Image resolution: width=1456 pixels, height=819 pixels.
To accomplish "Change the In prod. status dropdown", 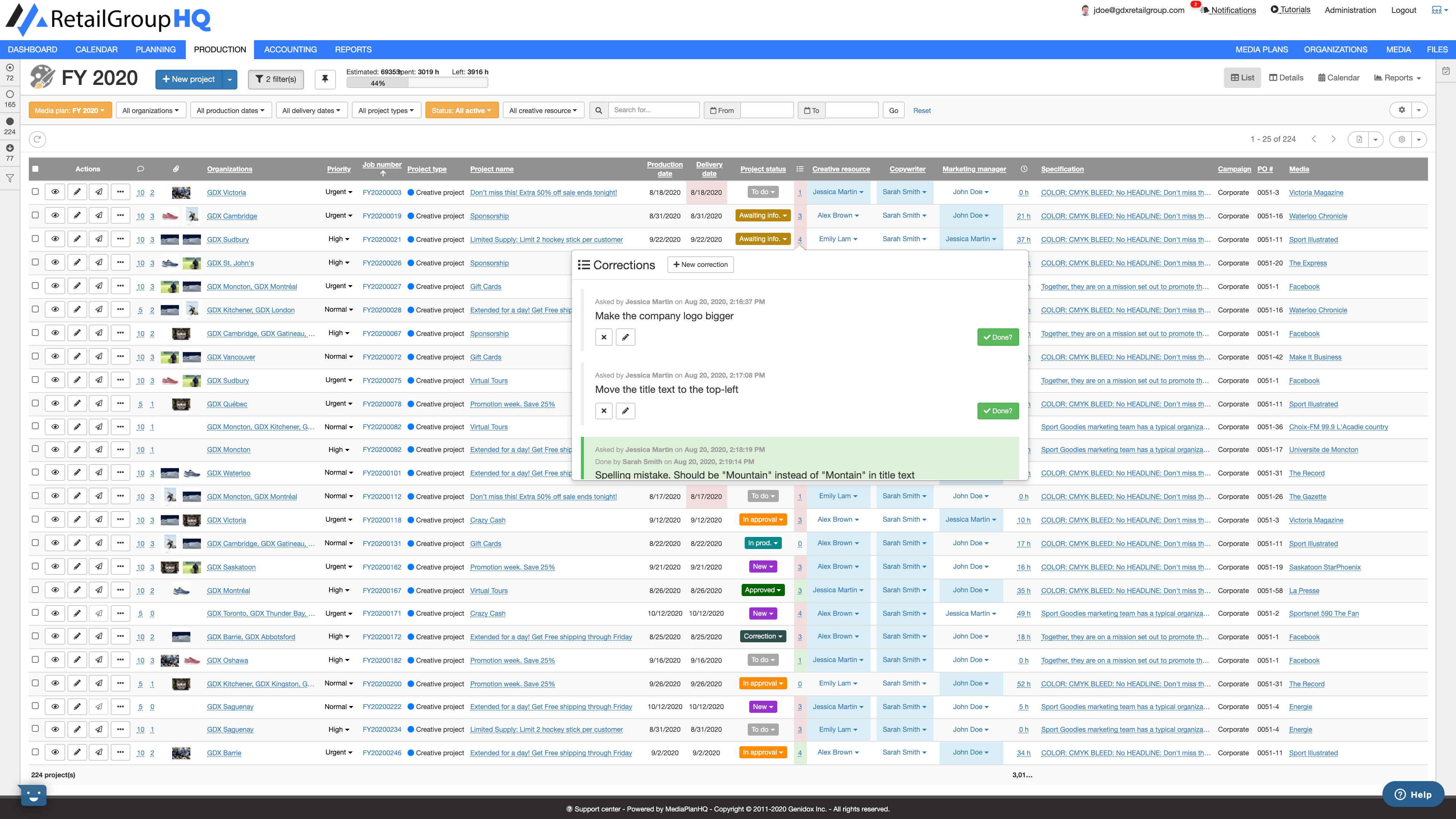I will point(763,543).
